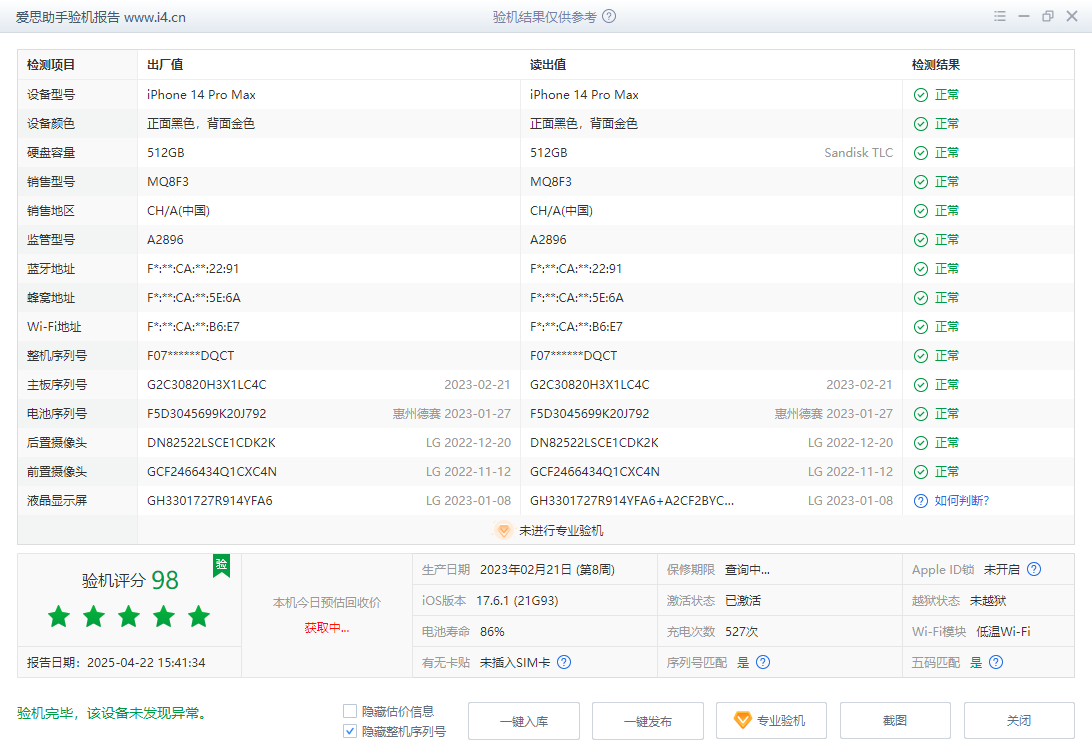Click the 获取中... price text
This screenshot has height=756, width=1092.
coord(327,628)
